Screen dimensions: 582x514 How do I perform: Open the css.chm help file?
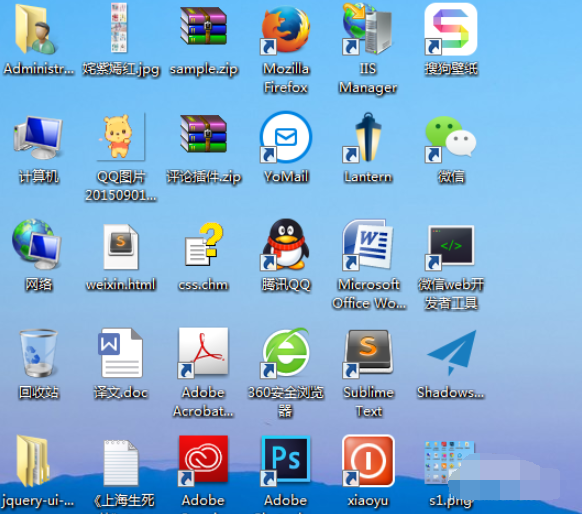tap(203, 244)
